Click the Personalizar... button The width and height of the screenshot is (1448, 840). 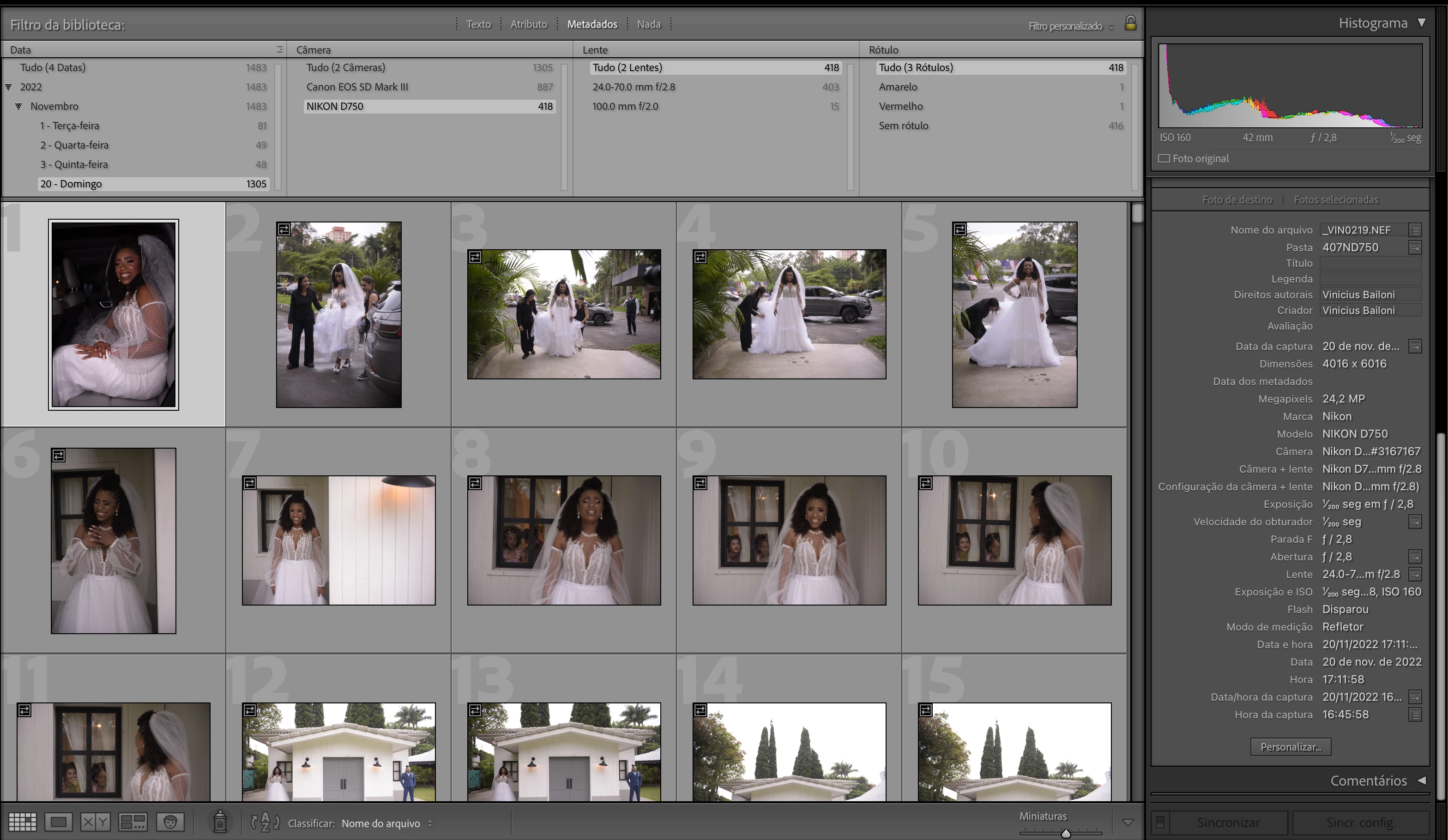point(1290,747)
